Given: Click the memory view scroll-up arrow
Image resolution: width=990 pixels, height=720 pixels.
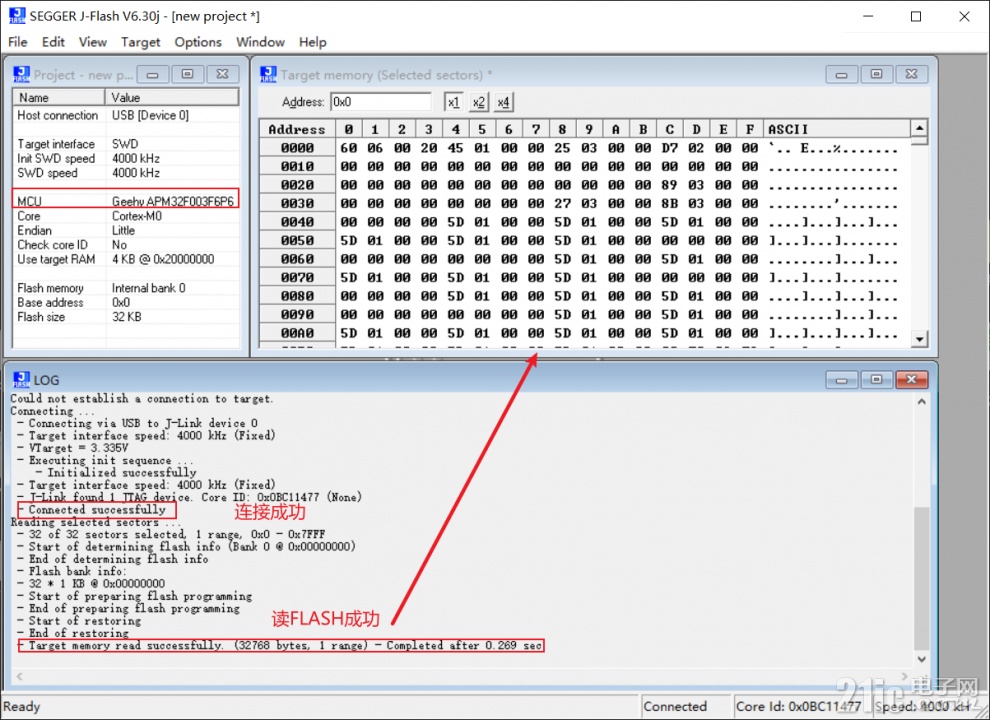Looking at the screenshot, I should 919,128.
